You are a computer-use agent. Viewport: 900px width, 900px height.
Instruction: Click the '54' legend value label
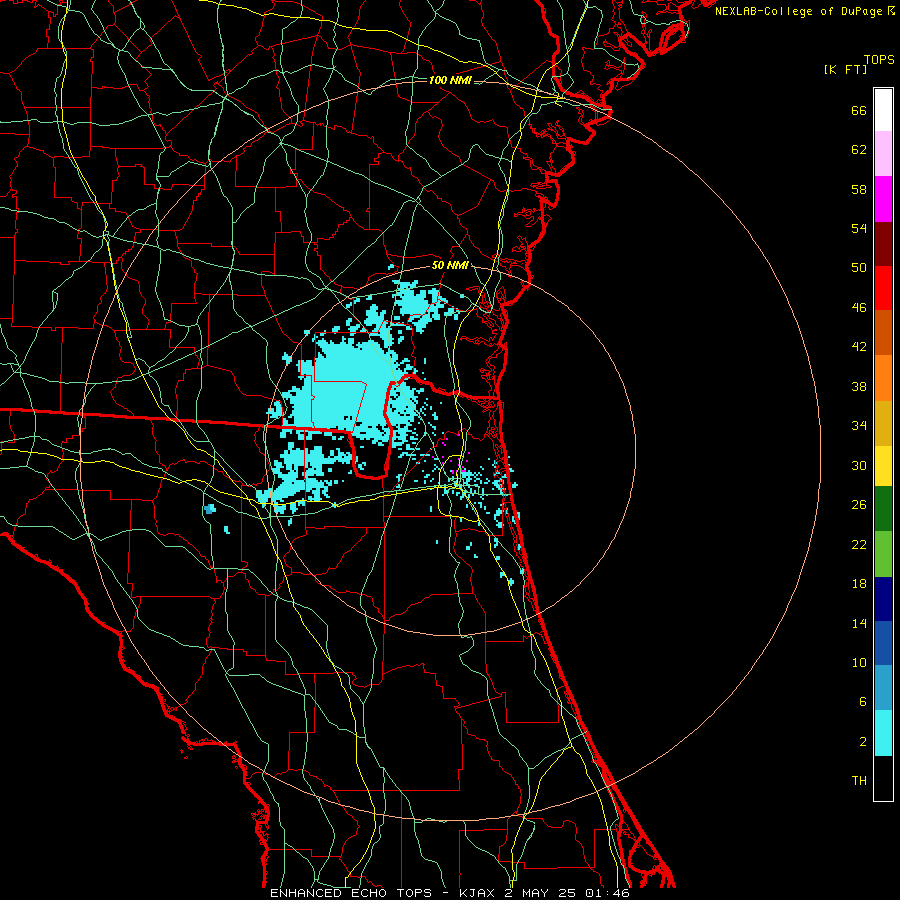coord(859,228)
